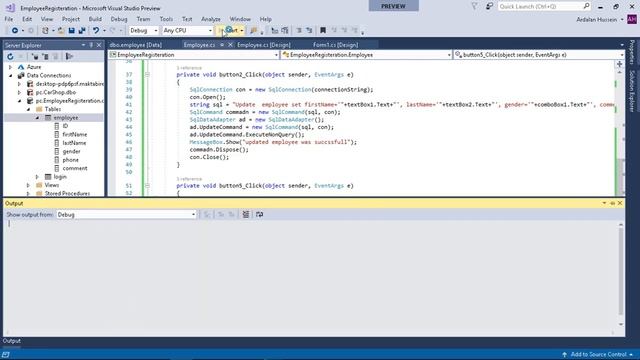Select the comment column
The image size is (640, 360).
tap(75, 168)
